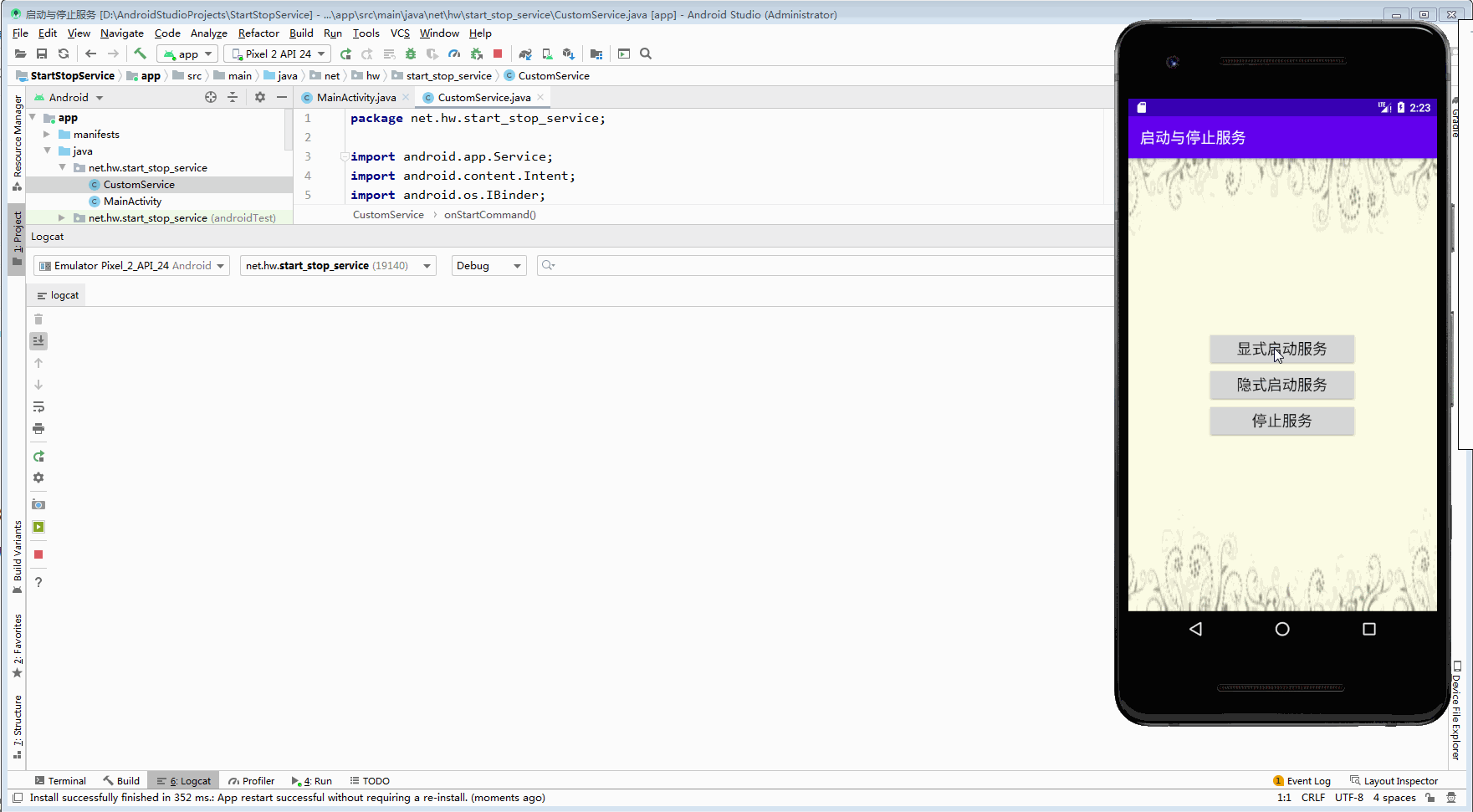Click the UTF-8 encoding in status bar
Image resolution: width=1473 pixels, height=812 pixels.
(1348, 798)
